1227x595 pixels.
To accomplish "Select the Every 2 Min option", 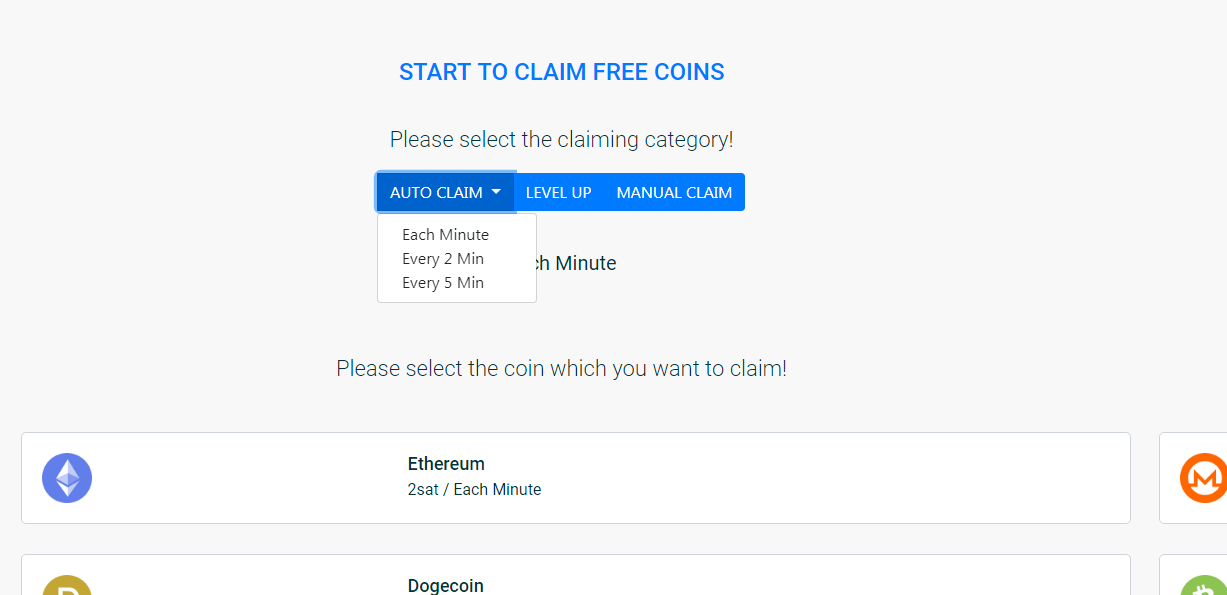I will (x=443, y=259).
